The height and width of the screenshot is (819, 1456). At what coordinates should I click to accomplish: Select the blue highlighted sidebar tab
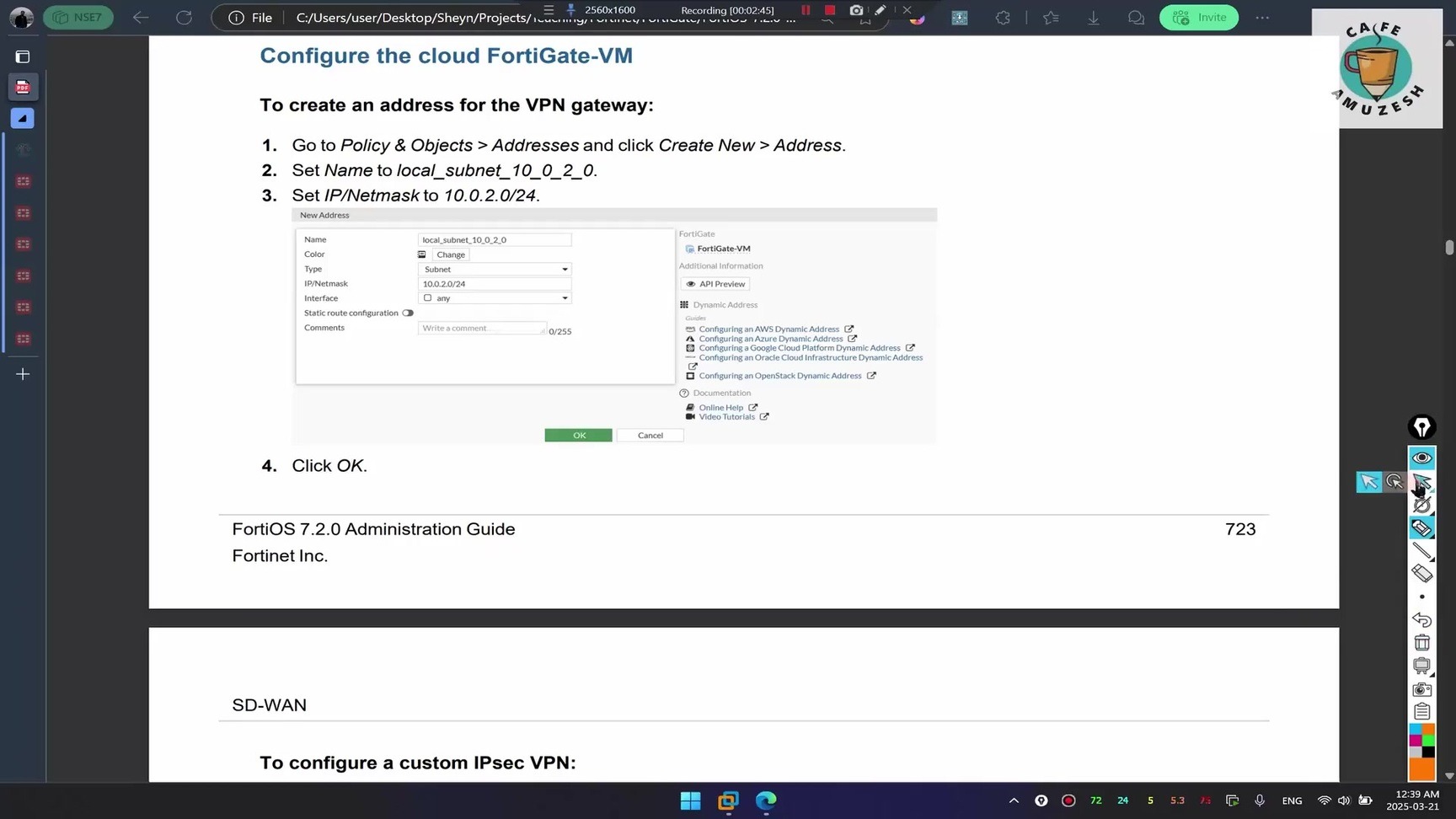coord(23,119)
